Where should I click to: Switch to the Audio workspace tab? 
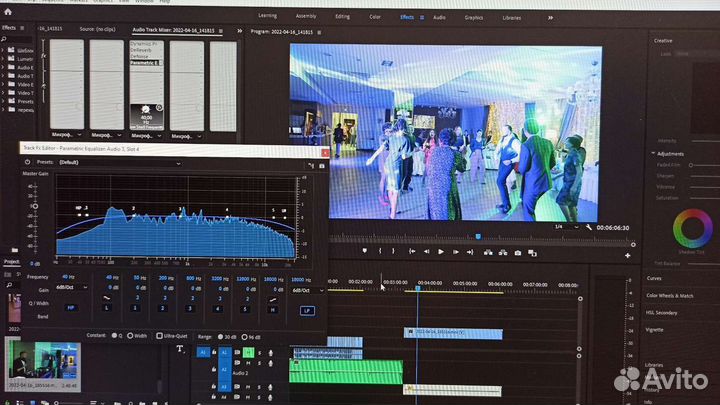[x=439, y=17]
